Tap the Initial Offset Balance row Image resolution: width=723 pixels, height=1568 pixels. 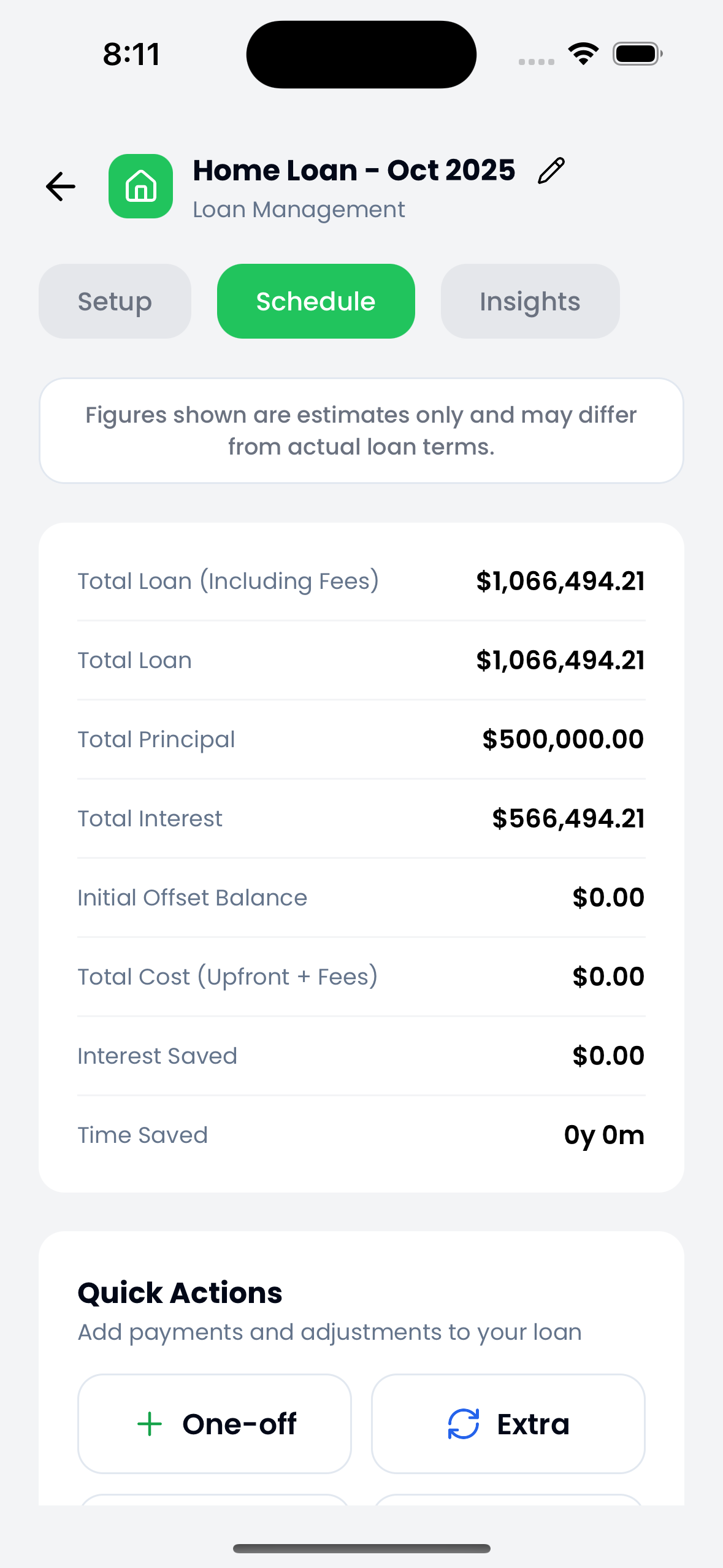[x=361, y=897]
